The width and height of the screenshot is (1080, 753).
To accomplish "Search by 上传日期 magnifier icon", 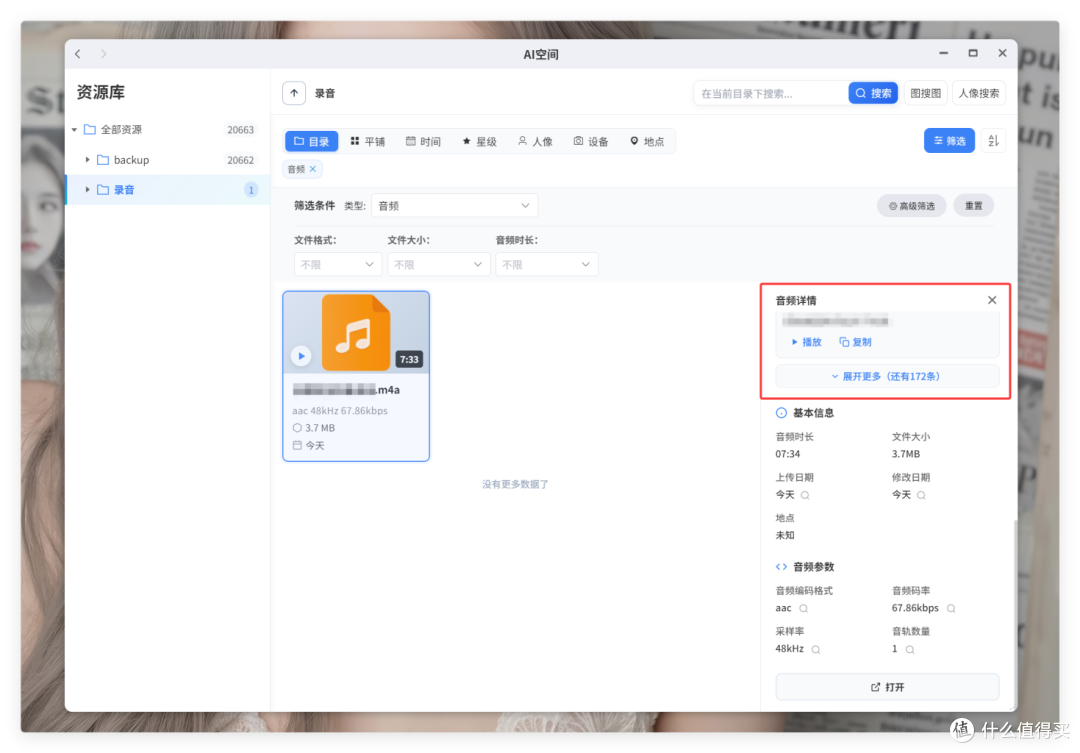I will (805, 495).
